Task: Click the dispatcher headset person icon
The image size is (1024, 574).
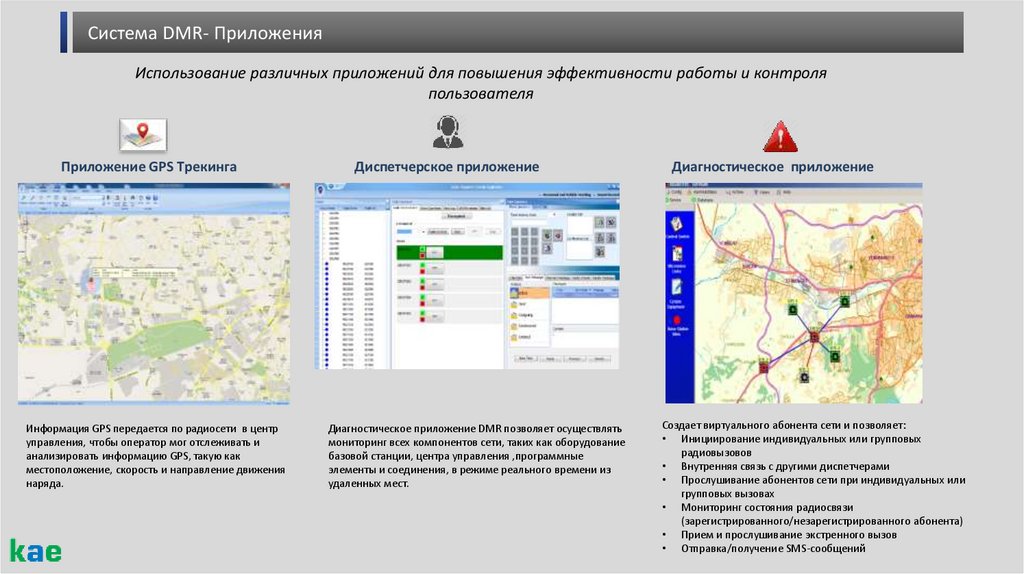Action: (447, 131)
